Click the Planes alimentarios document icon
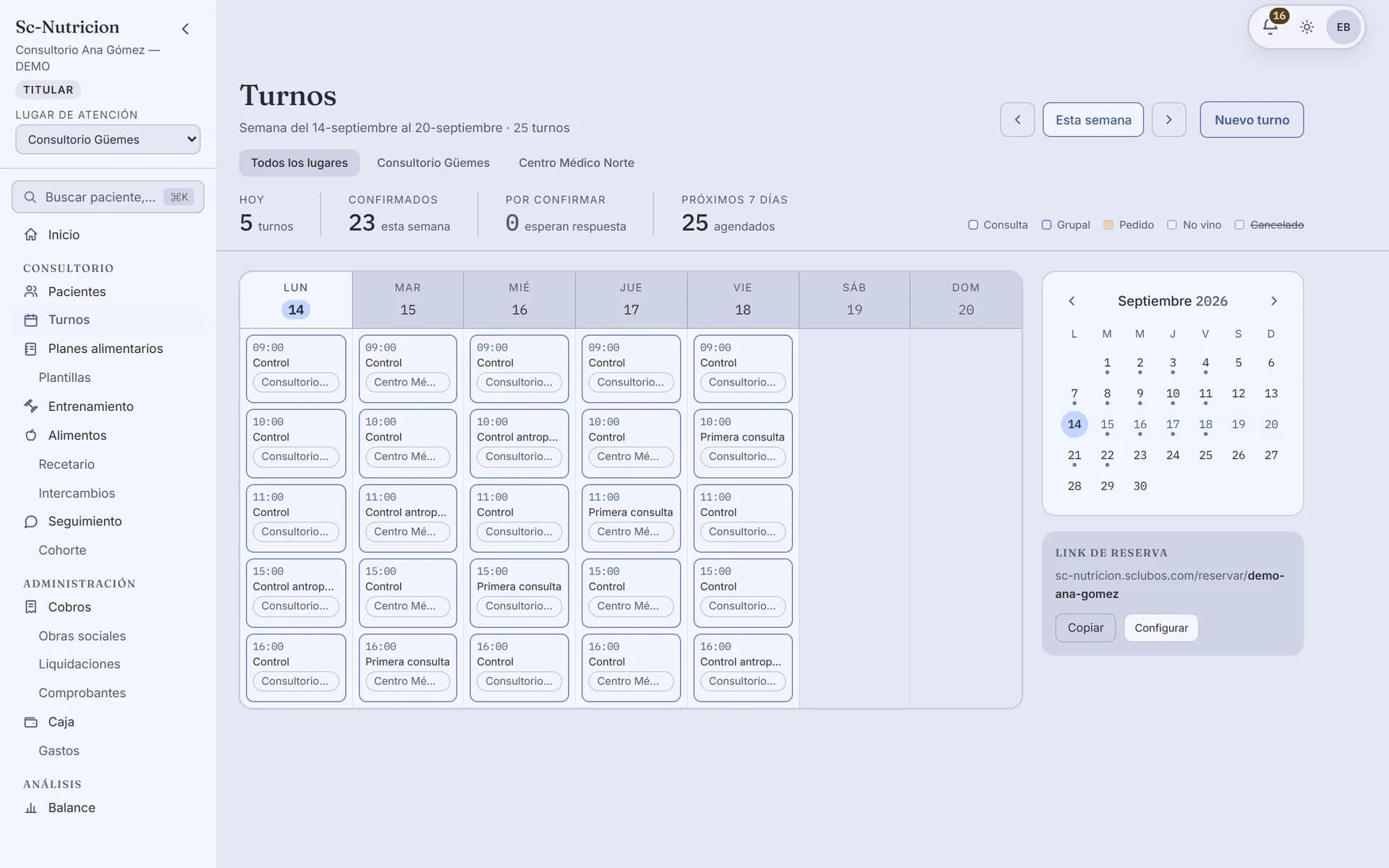Screen dimensions: 1389x868 pos(30,349)
